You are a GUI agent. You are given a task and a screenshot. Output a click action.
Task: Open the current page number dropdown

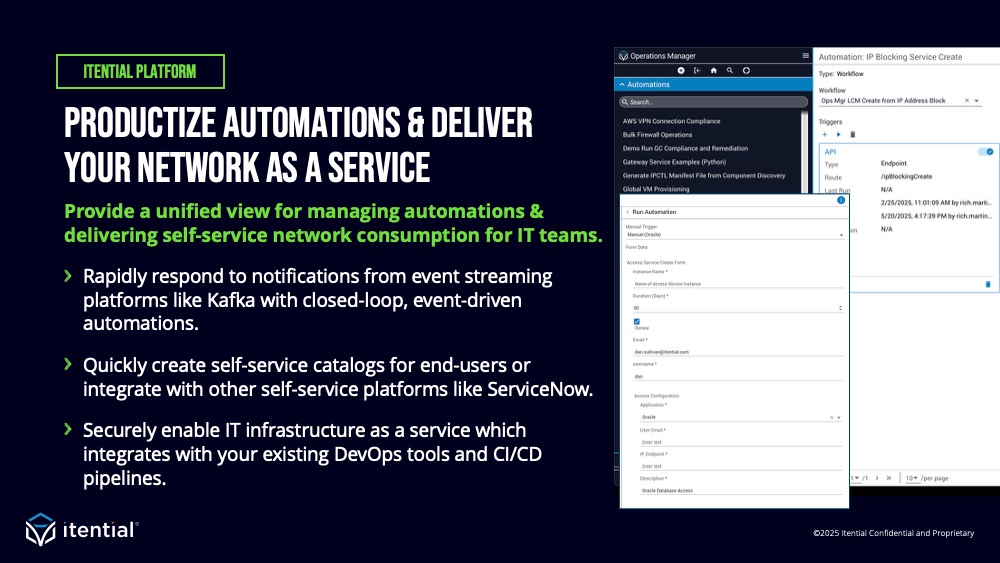[855, 478]
